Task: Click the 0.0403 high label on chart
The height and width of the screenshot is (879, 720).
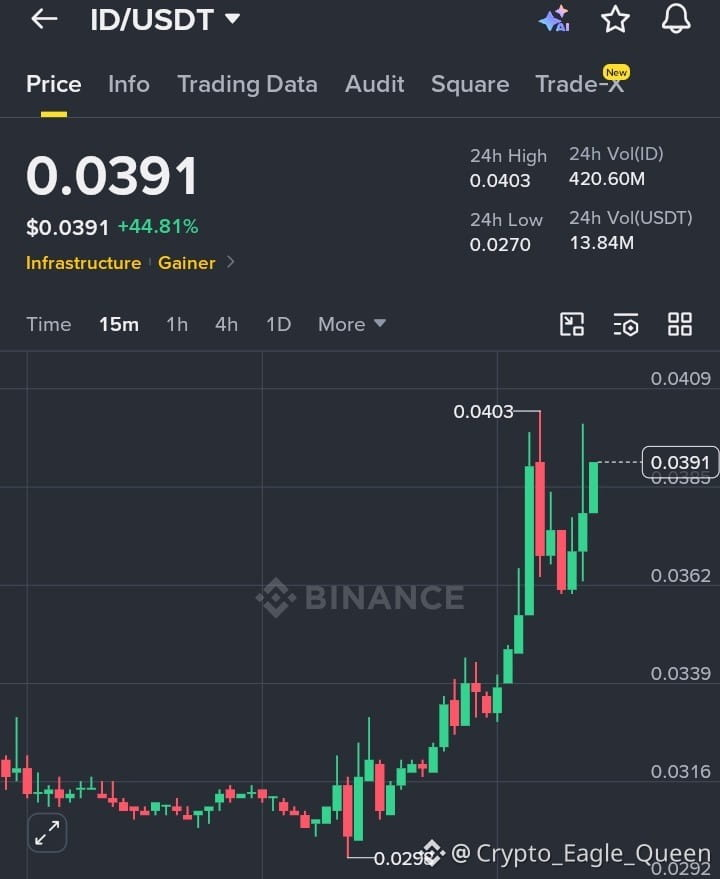Action: [483, 411]
